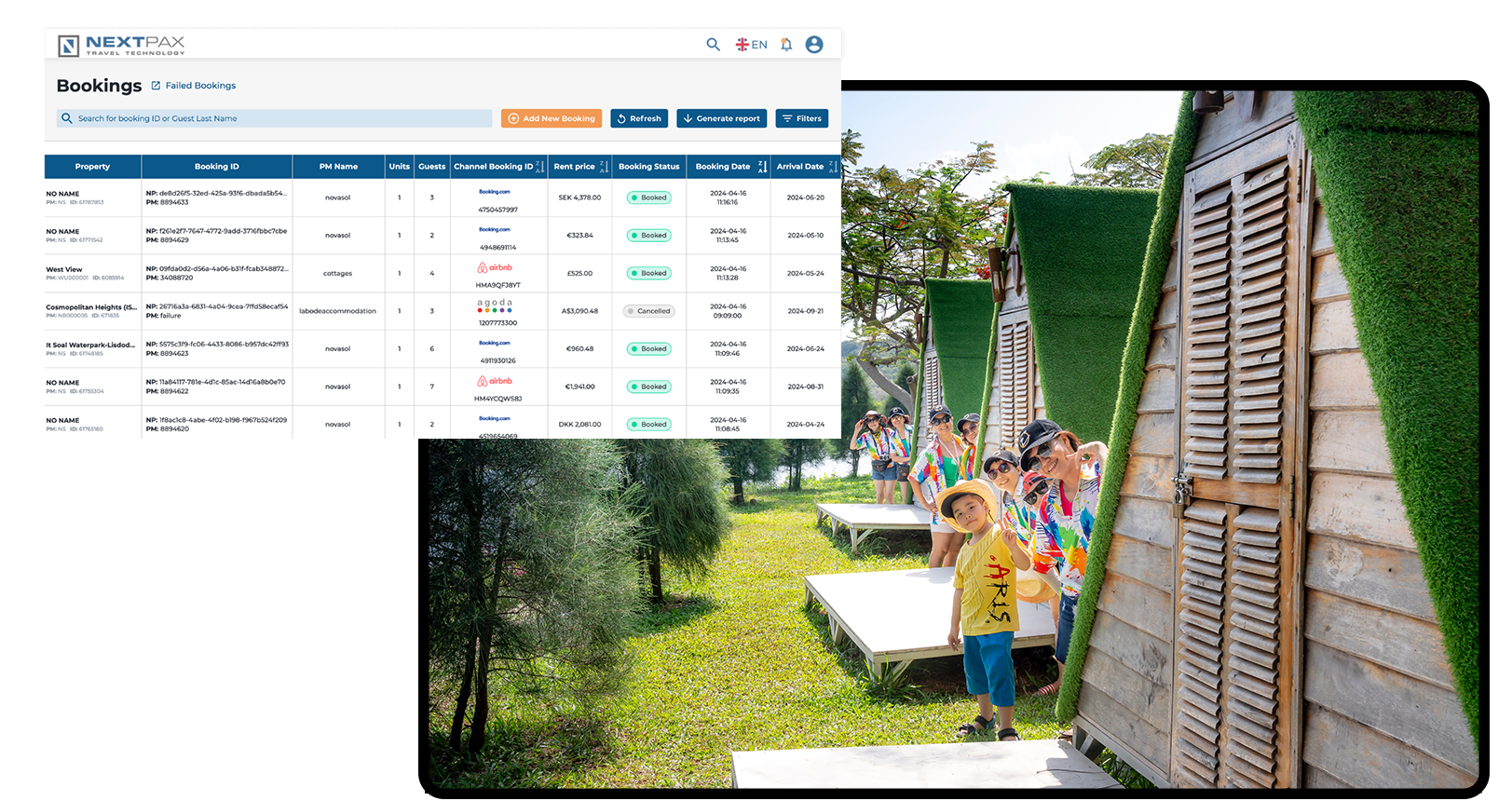Click the Units column header

pyautogui.click(x=400, y=167)
